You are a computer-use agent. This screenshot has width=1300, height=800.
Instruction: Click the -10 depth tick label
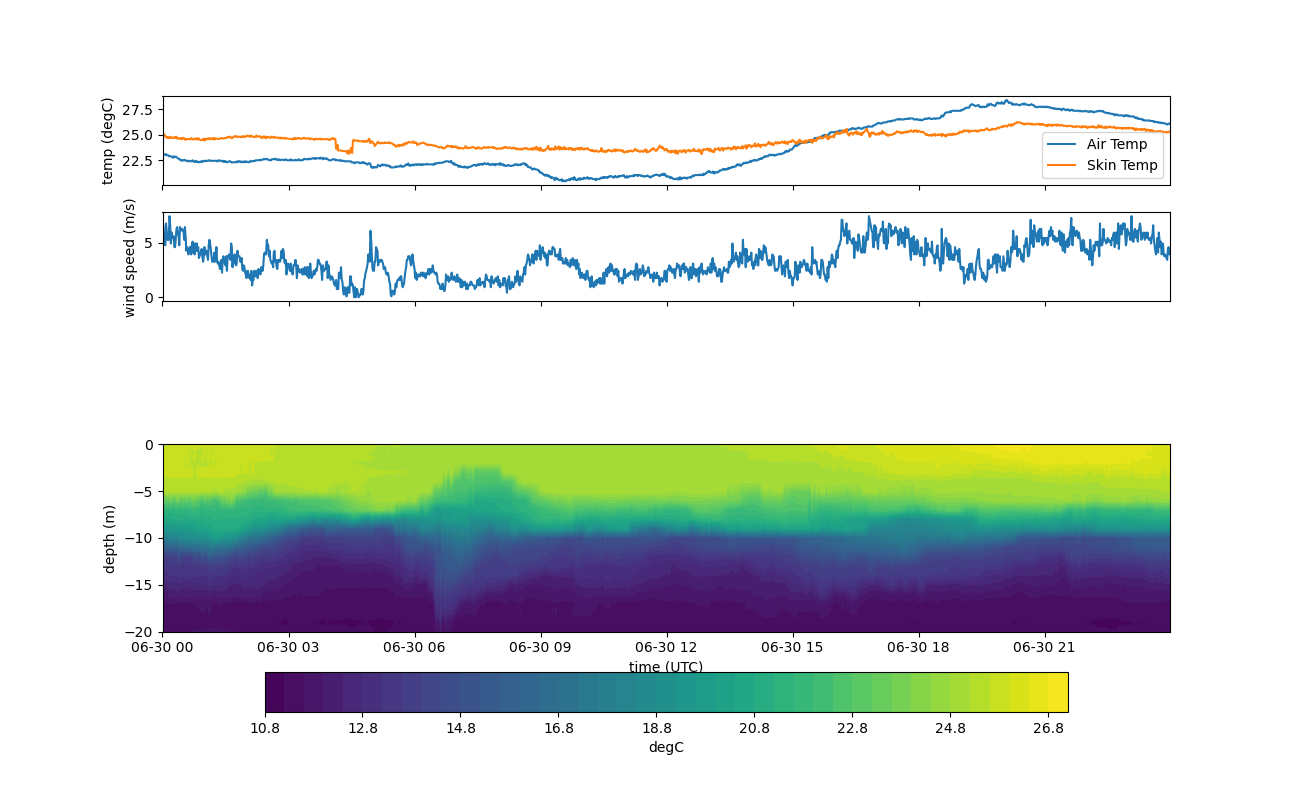(138, 539)
